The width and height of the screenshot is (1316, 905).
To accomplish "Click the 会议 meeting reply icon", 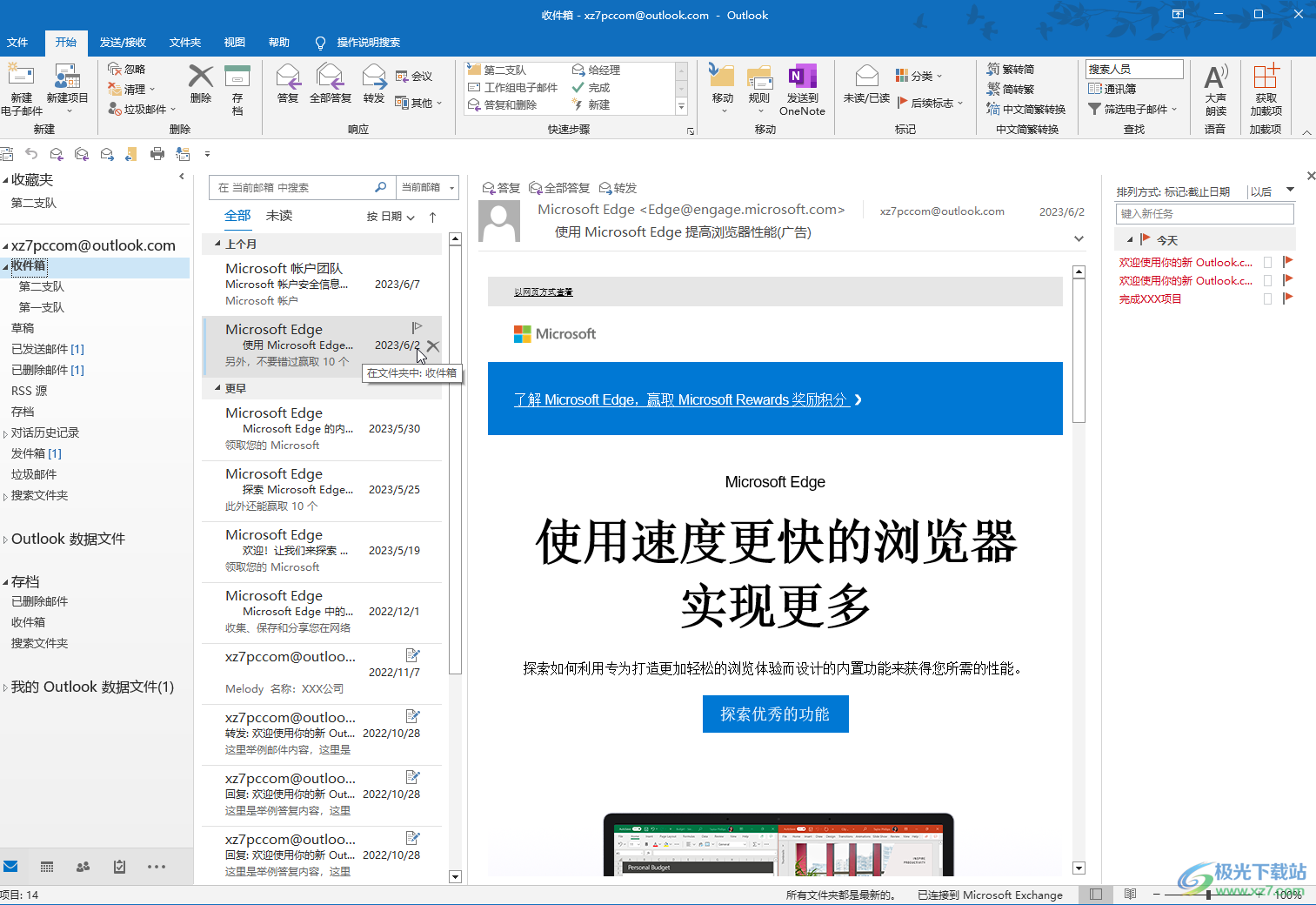I will pos(414,77).
